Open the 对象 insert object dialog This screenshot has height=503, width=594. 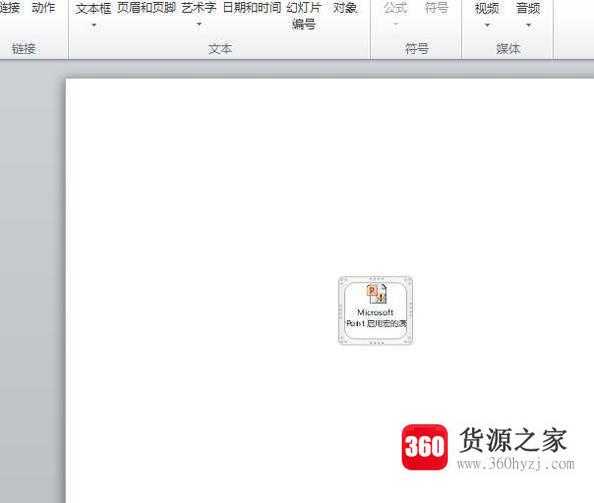[345, 8]
